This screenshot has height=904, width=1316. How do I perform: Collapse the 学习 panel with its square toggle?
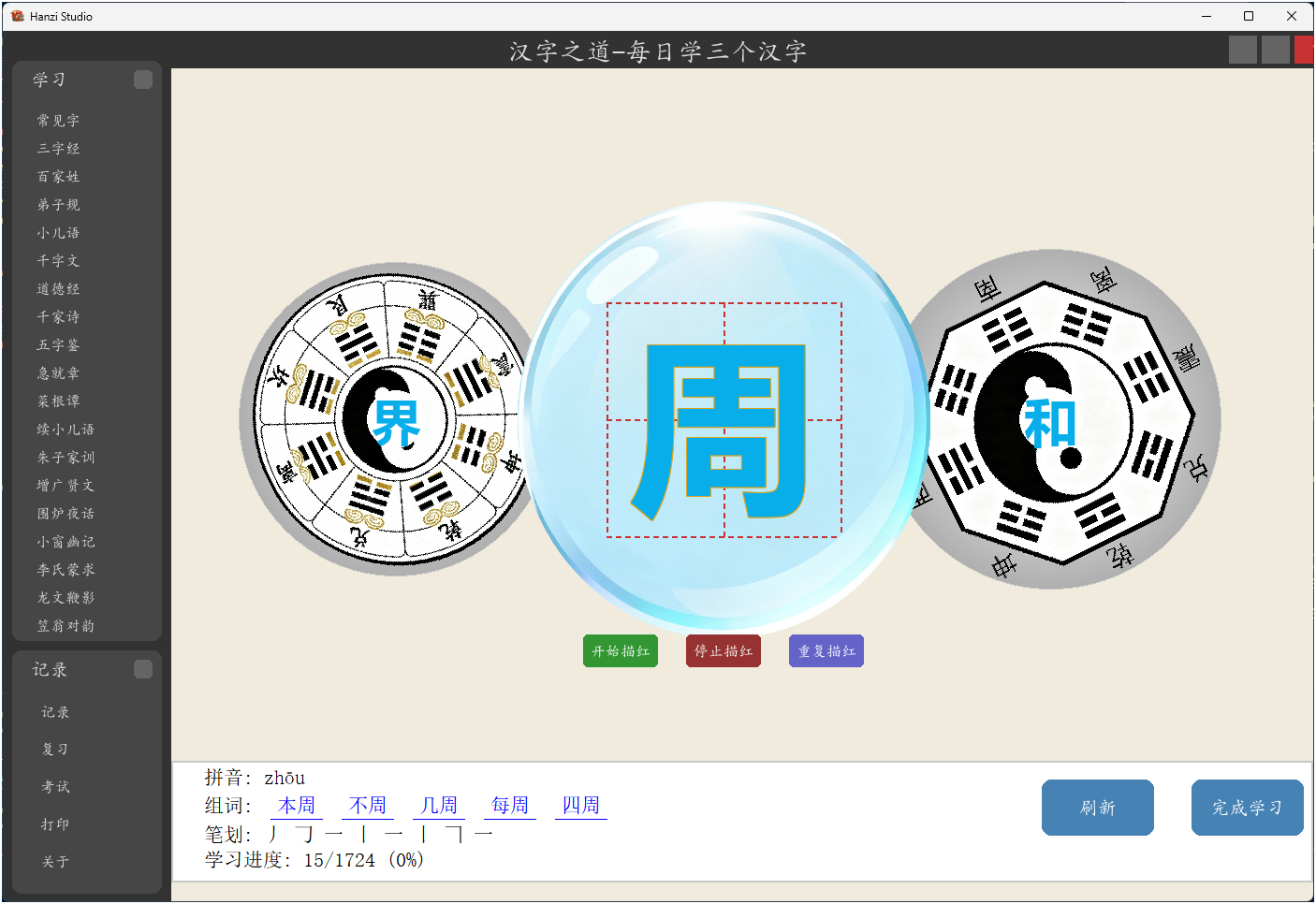143,80
